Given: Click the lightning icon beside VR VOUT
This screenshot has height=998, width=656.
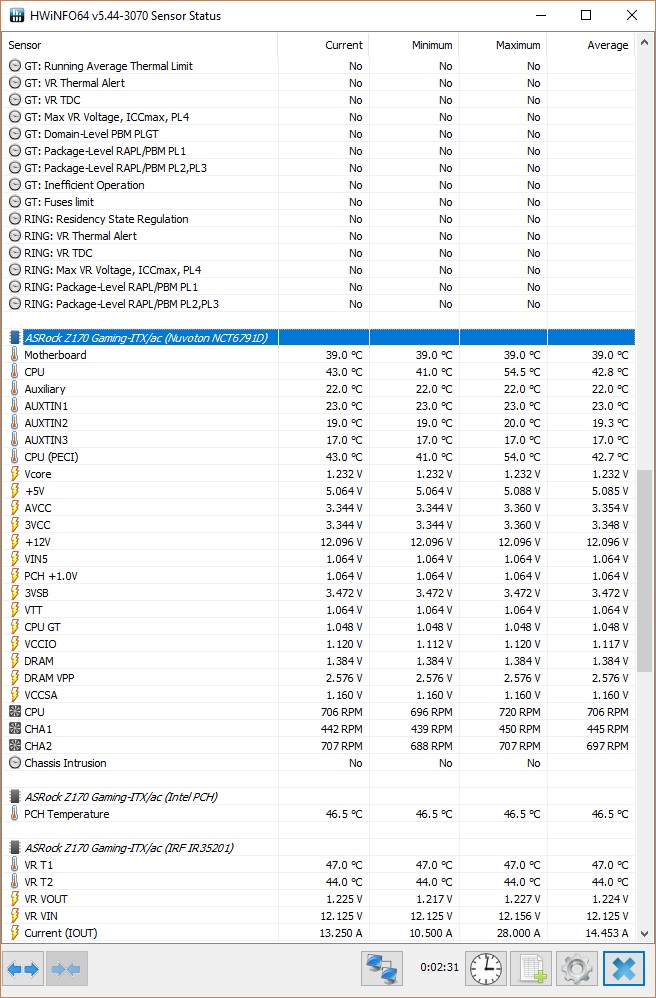Looking at the screenshot, I should tap(15, 899).
